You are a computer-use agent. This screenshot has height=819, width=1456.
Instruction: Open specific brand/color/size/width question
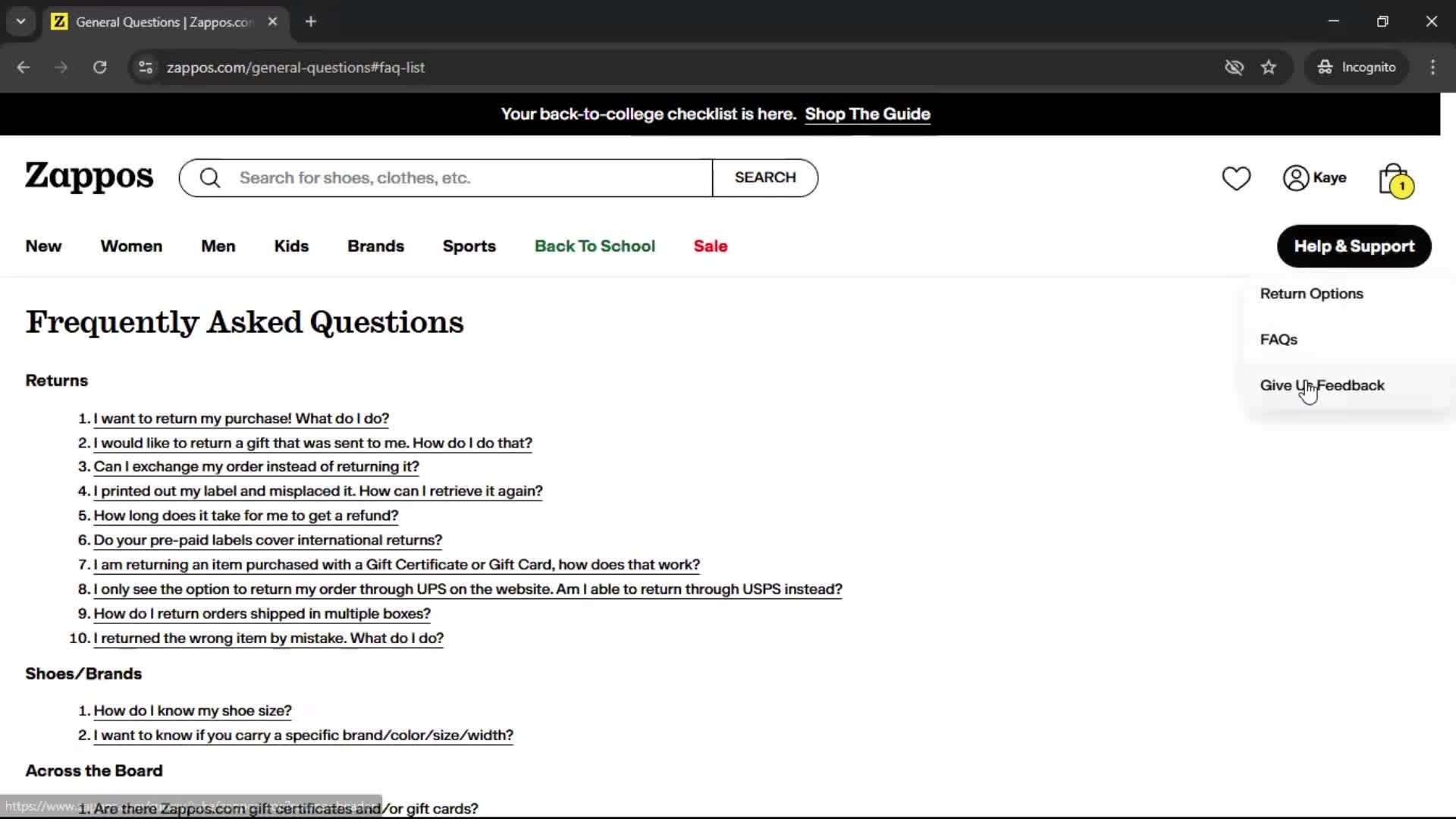coord(303,736)
